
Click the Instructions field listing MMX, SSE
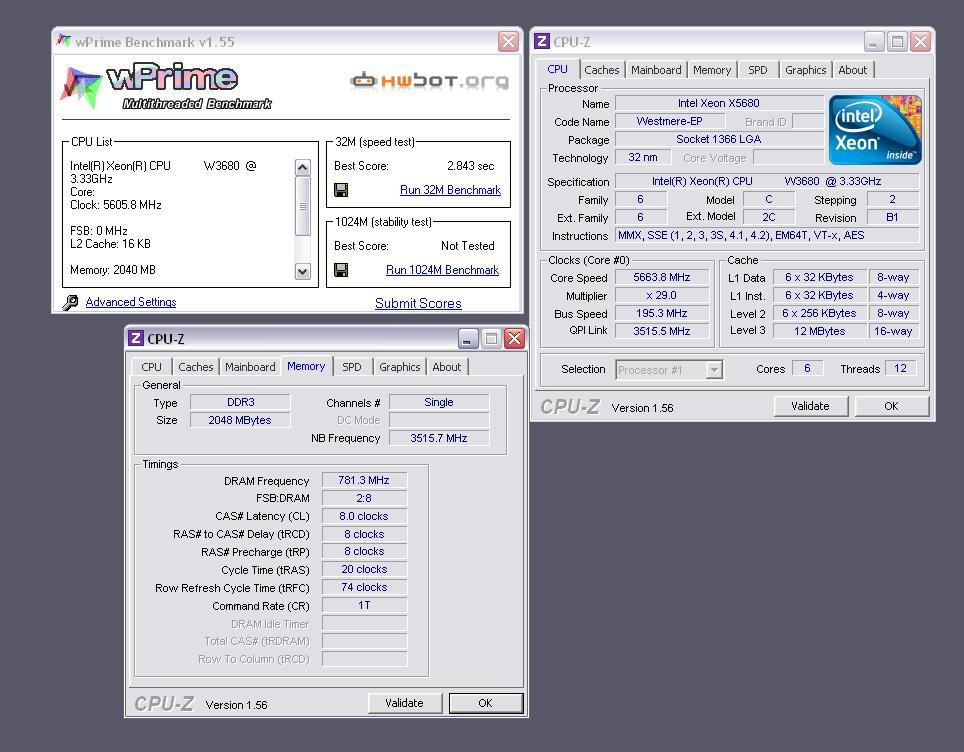(767, 235)
